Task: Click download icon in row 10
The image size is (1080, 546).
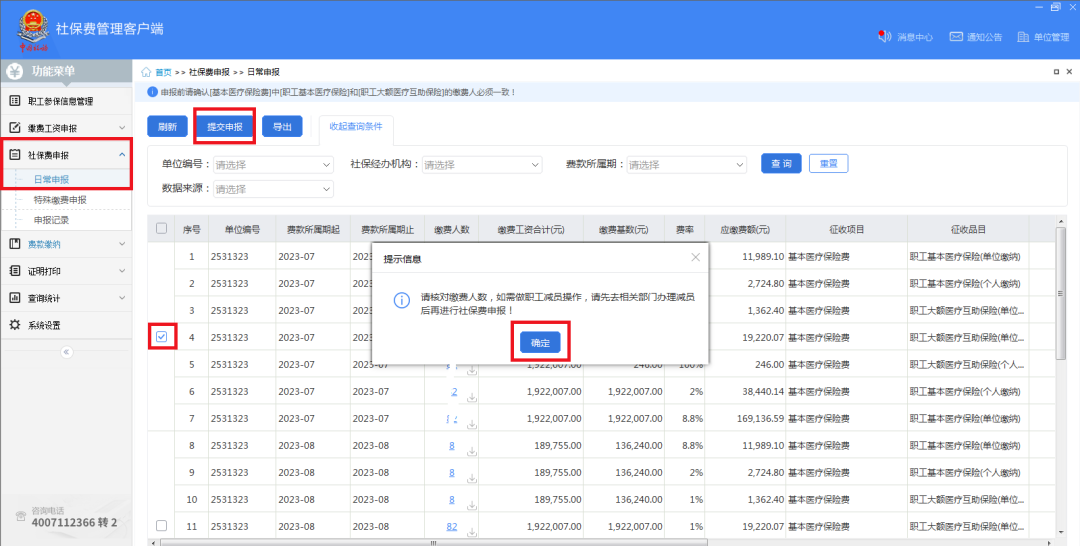Action: [472, 505]
